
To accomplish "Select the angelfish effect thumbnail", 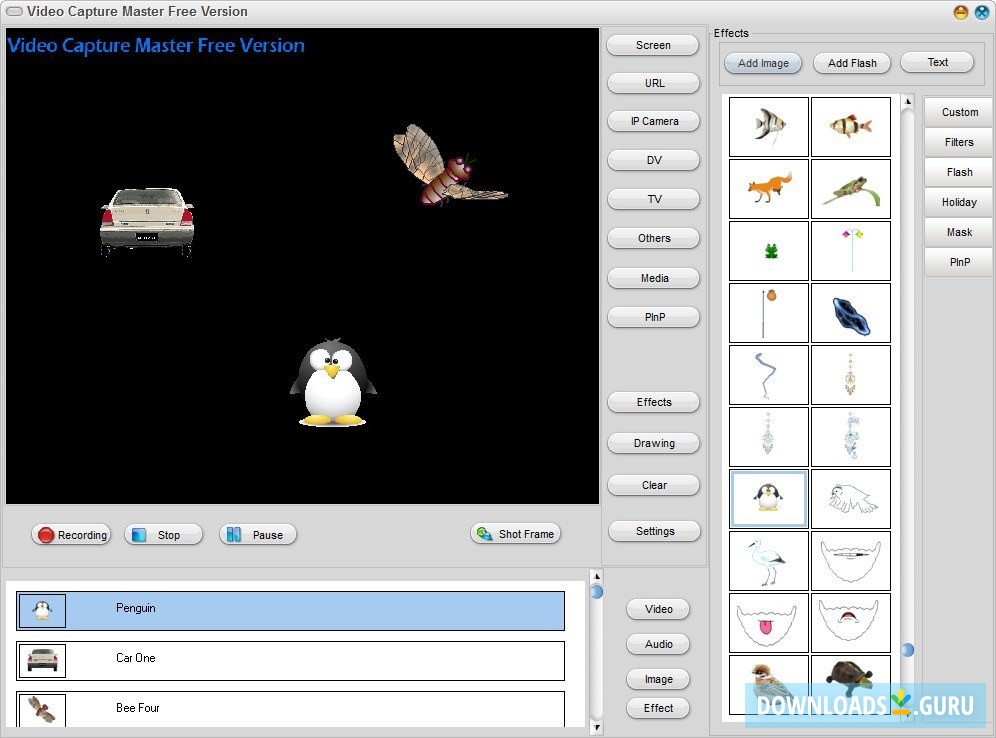I will click(x=768, y=127).
